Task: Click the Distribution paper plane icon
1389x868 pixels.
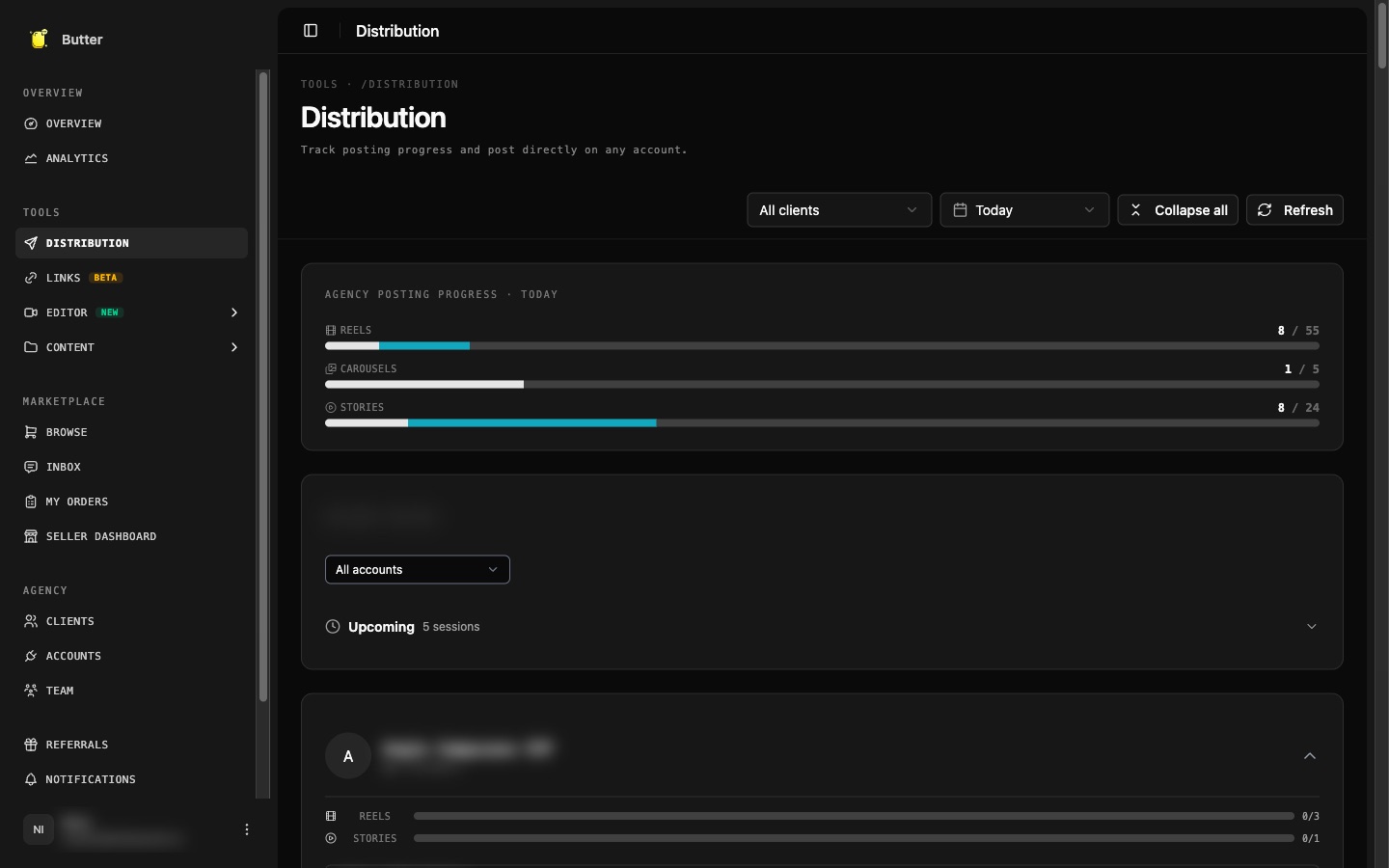Action: click(x=31, y=243)
